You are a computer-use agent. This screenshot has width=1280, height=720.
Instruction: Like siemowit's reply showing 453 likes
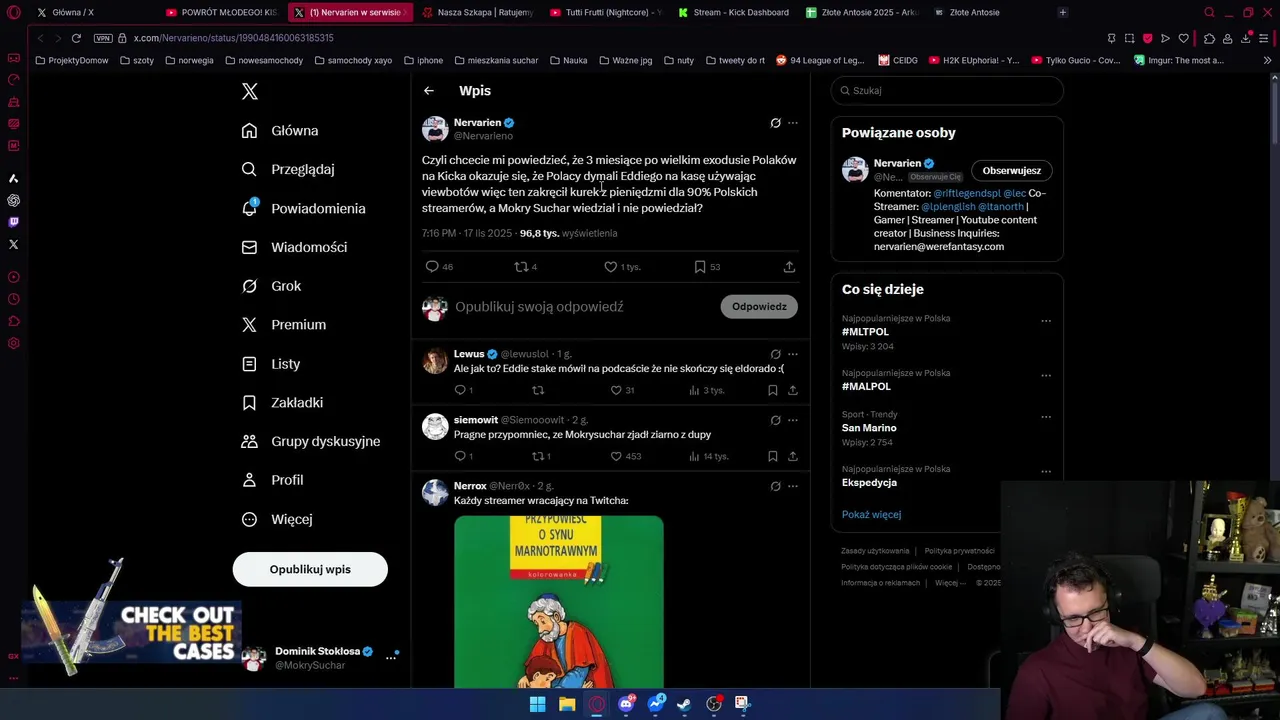pyautogui.click(x=616, y=456)
